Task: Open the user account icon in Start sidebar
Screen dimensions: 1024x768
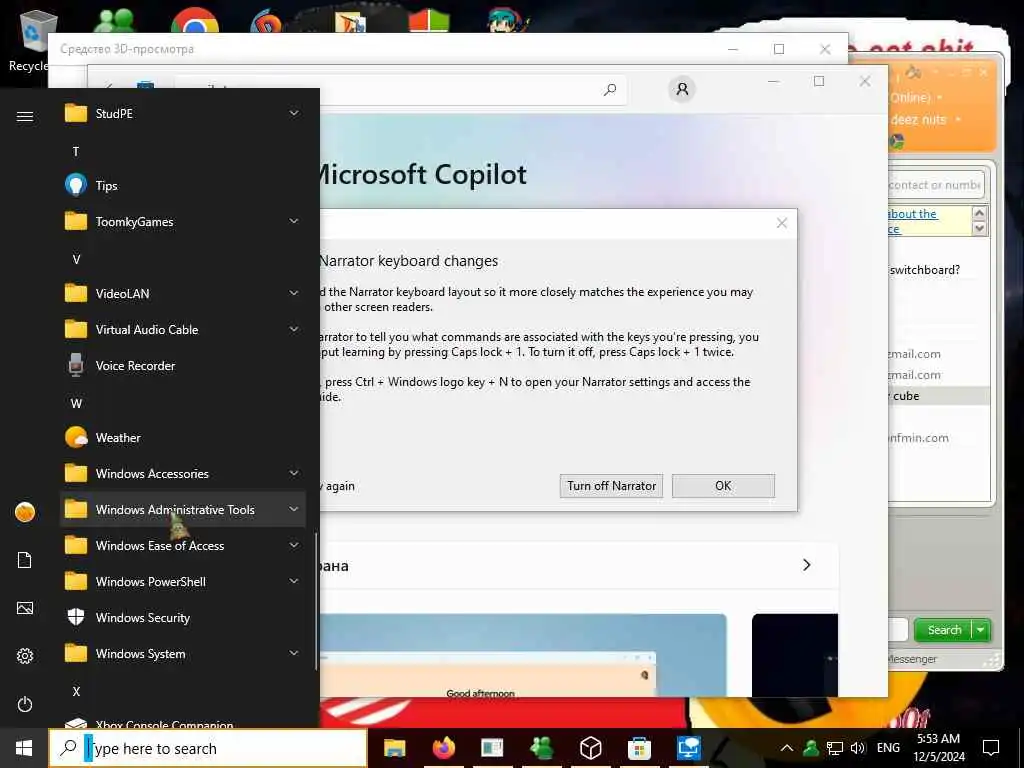Action: pyautogui.click(x=25, y=512)
